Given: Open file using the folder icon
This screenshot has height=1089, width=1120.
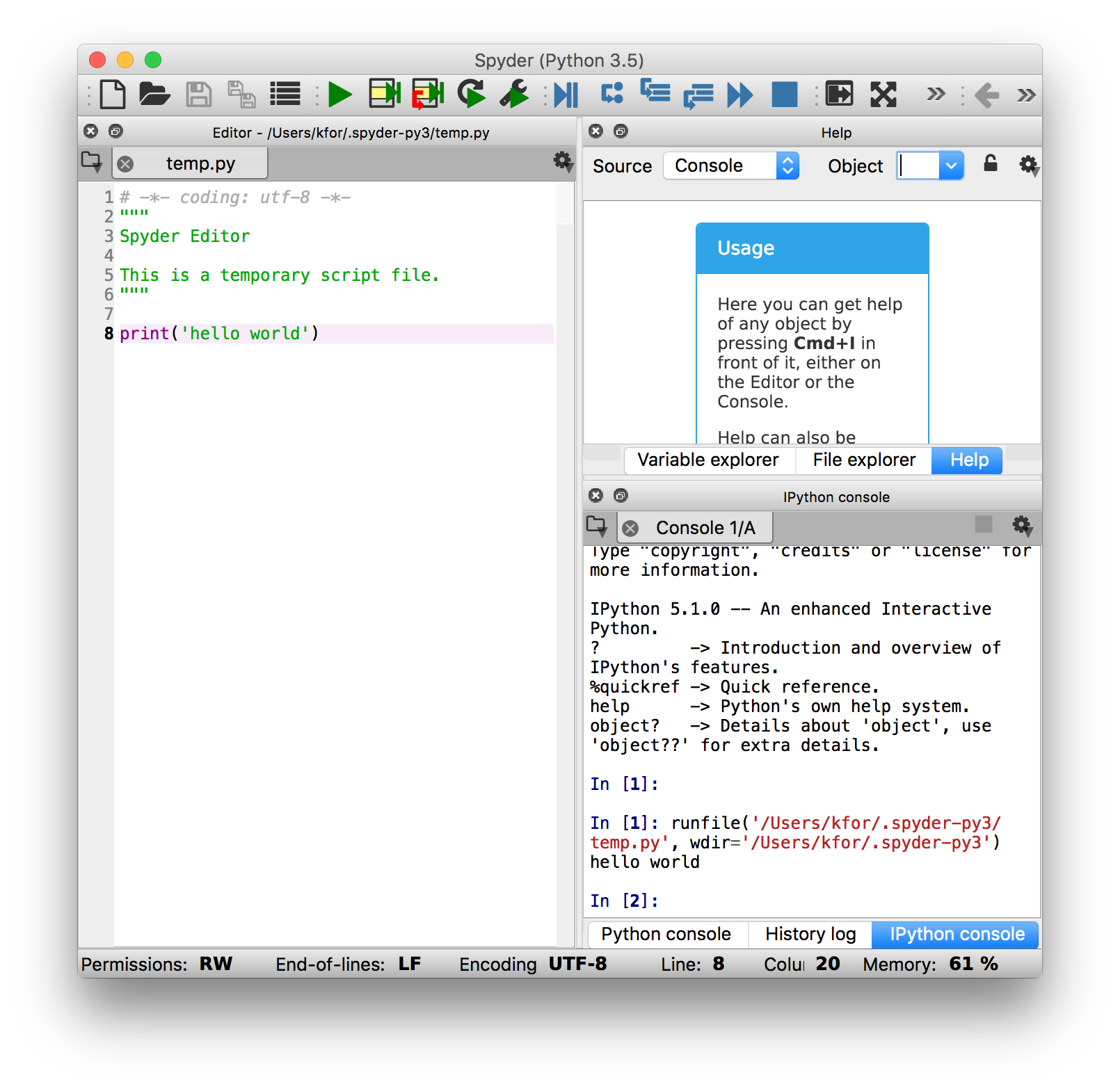Looking at the screenshot, I should pyautogui.click(x=154, y=95).
